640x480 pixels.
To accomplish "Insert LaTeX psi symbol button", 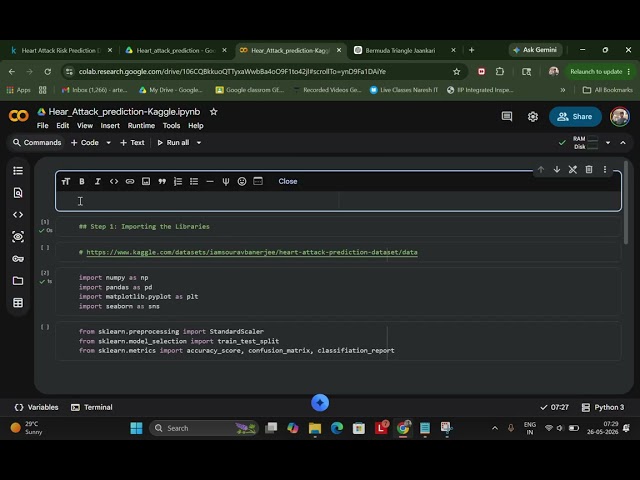I will click(x=226, y=182).
